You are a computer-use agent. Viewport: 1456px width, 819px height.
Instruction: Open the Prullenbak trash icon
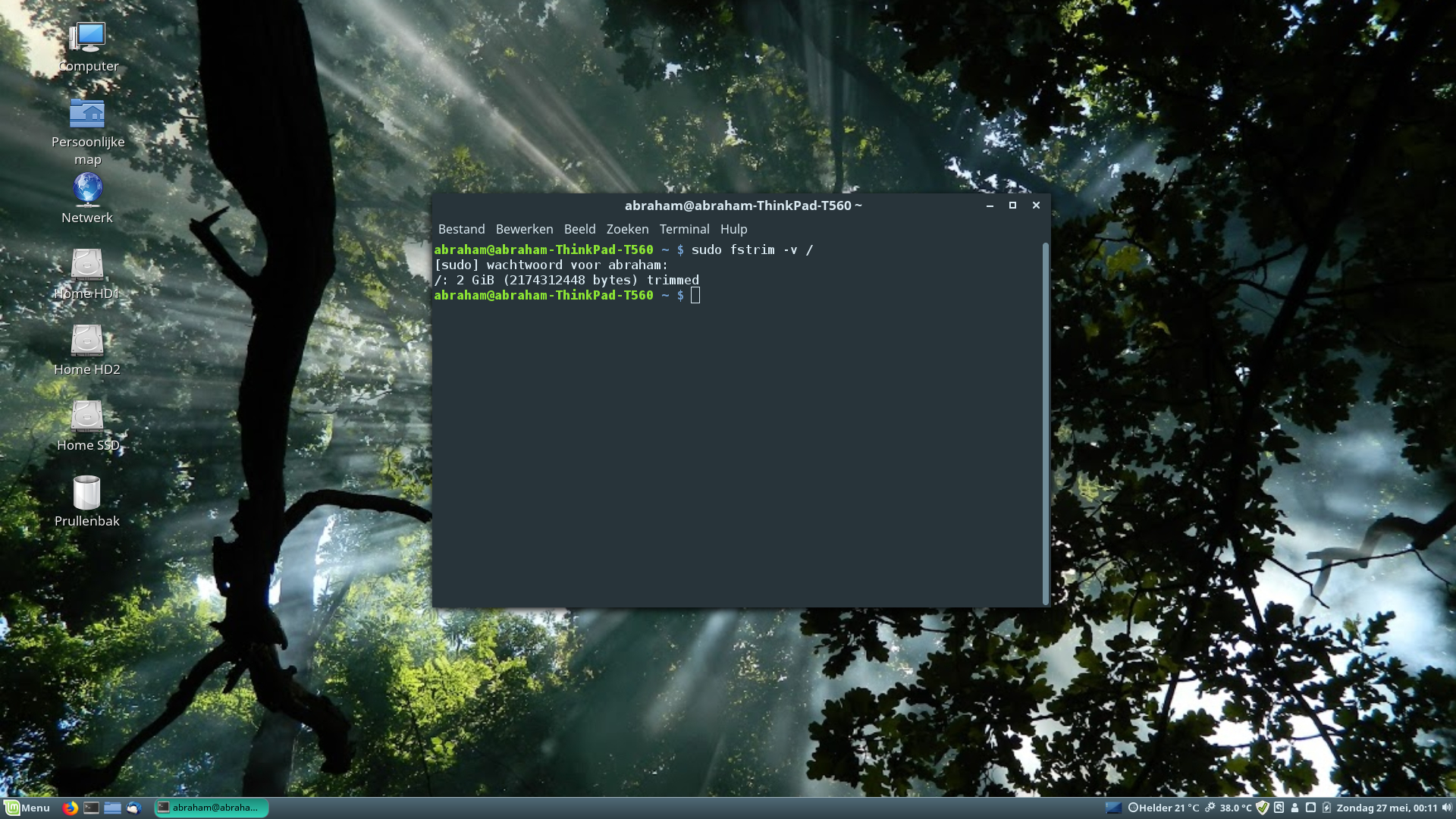coord(87,502)
